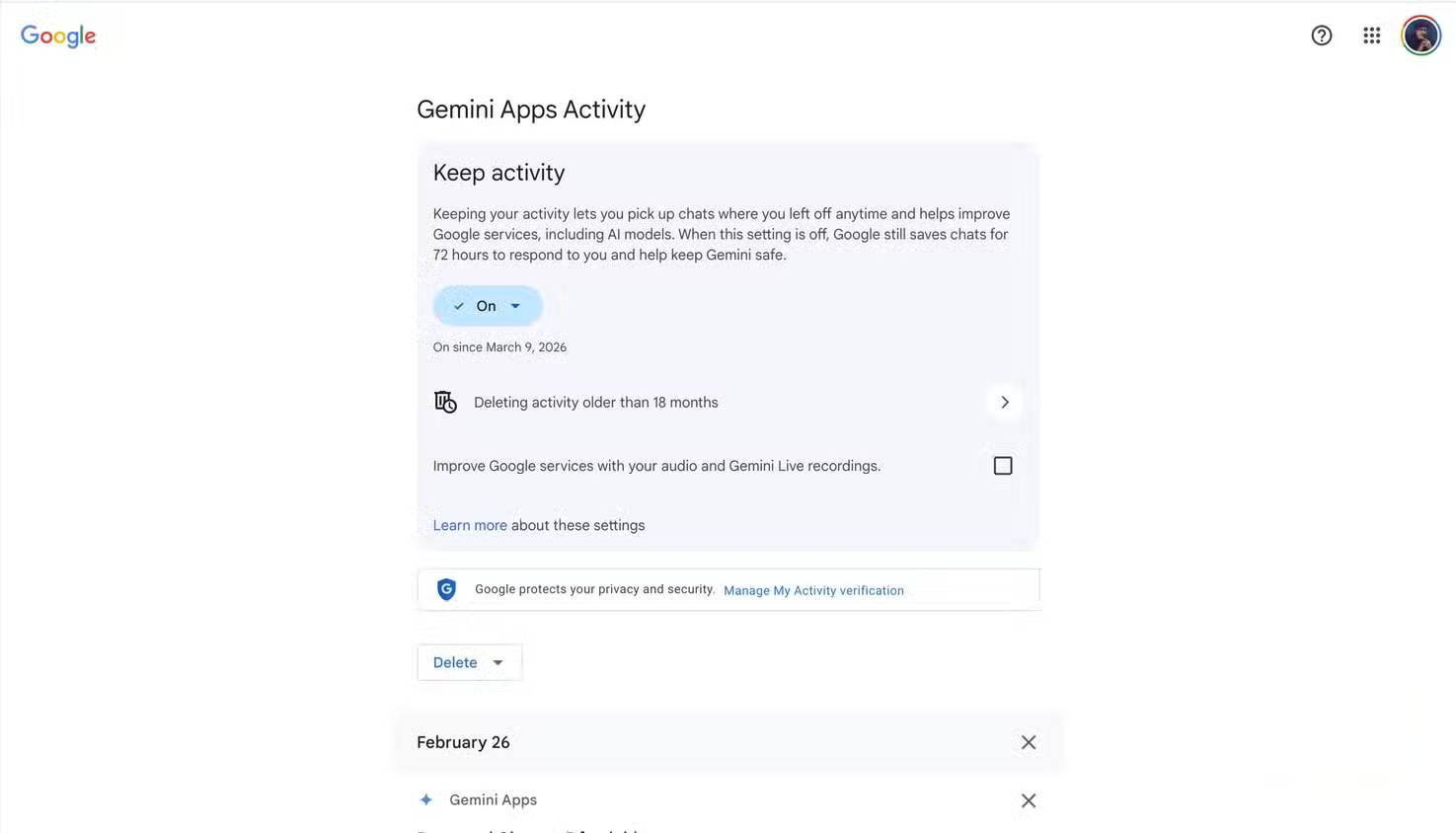The width and height of the screenshot is (1456, 833).
Task: Toggle the Keep activity On setting
Action: (487, 305)
